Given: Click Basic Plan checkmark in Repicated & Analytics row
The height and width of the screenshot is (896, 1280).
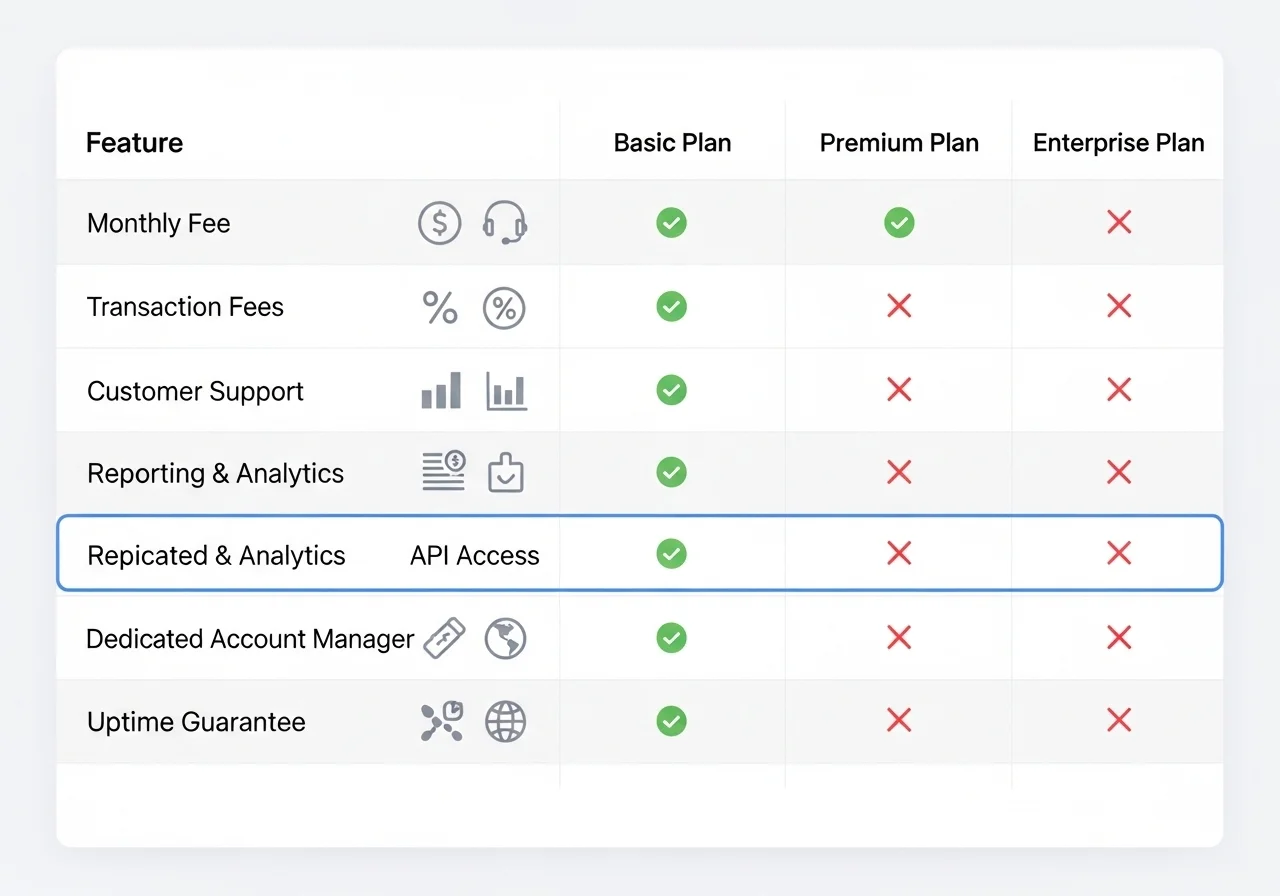Looking at the screenshot, I should (x=671, y=553).
